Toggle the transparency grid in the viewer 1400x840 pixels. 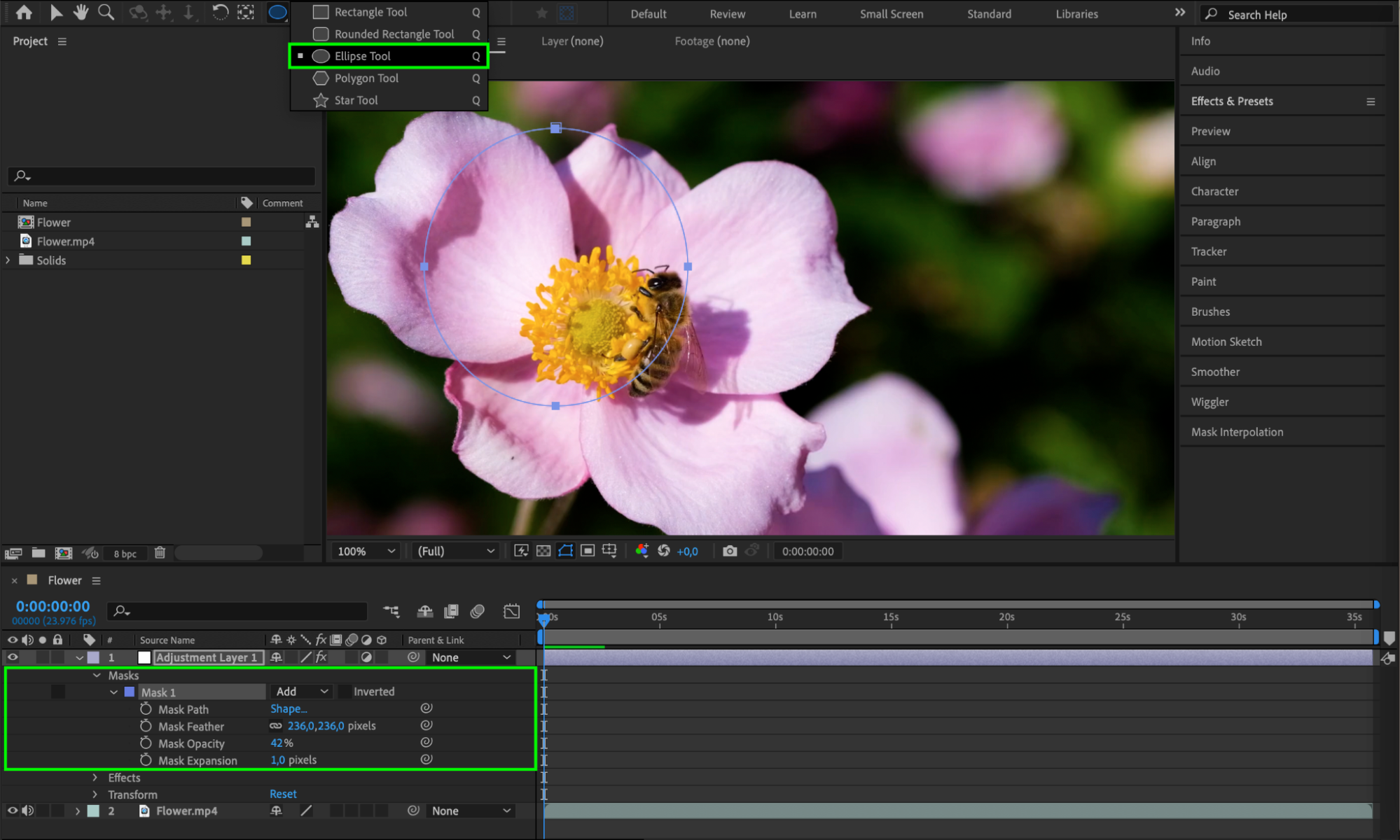point(543,551)
